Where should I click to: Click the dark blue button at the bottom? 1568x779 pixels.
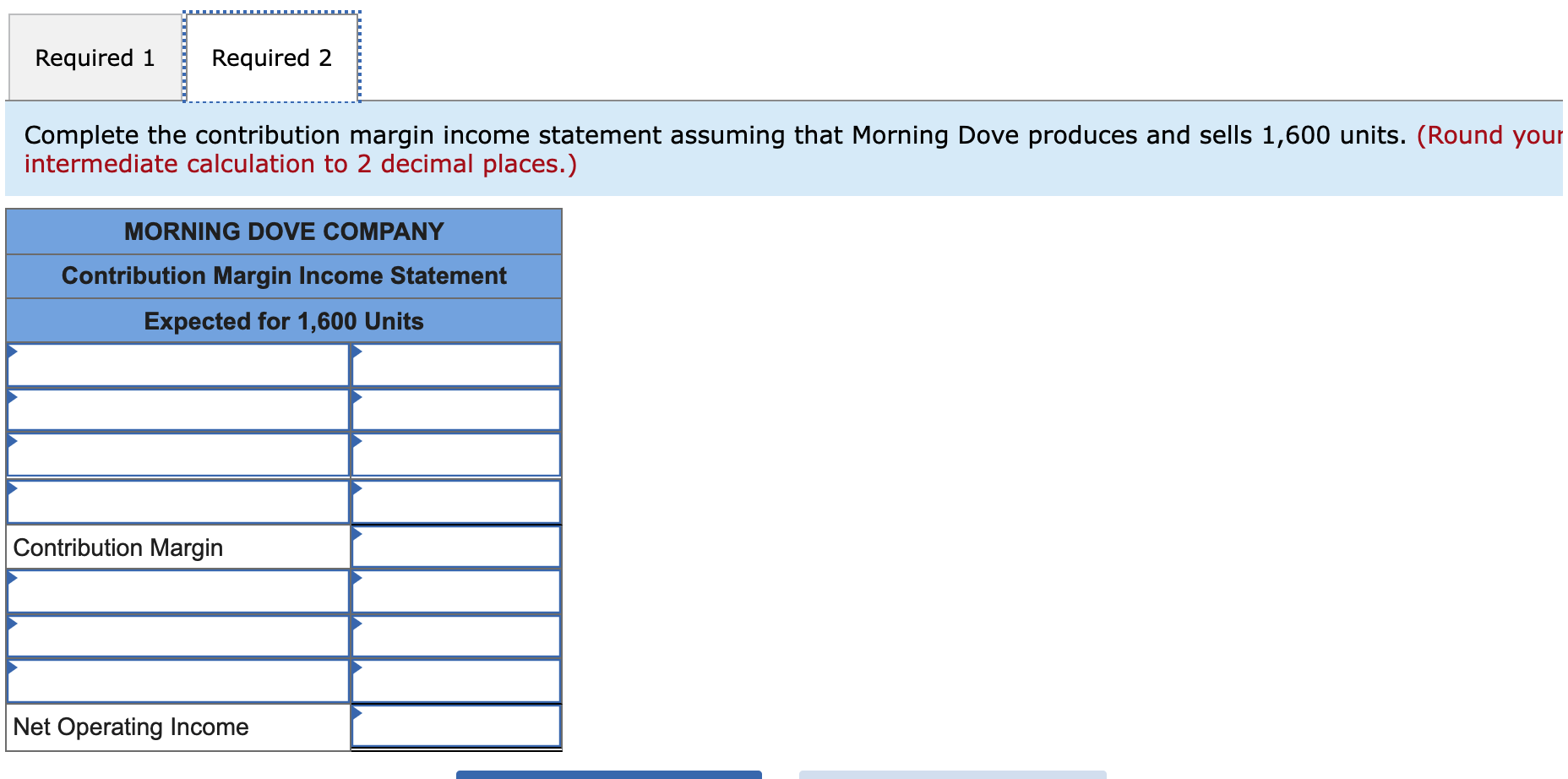click(x=609, y=774)
